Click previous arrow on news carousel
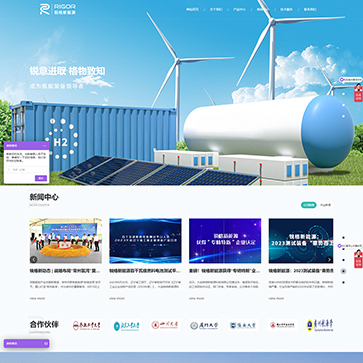Viewport: 363px width, 363px height. tap(34, 259)
